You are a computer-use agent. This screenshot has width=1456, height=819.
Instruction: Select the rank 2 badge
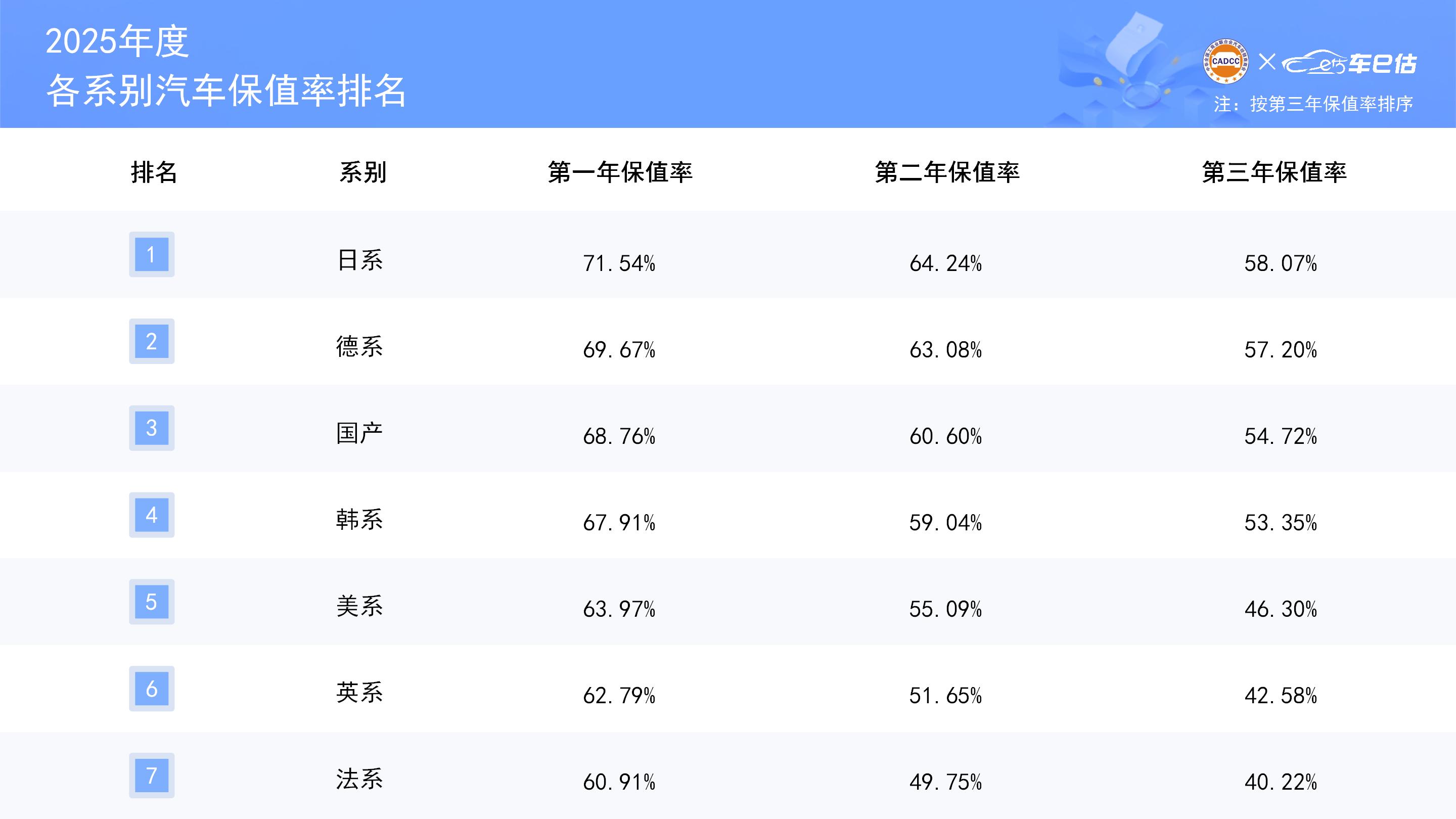152,341
